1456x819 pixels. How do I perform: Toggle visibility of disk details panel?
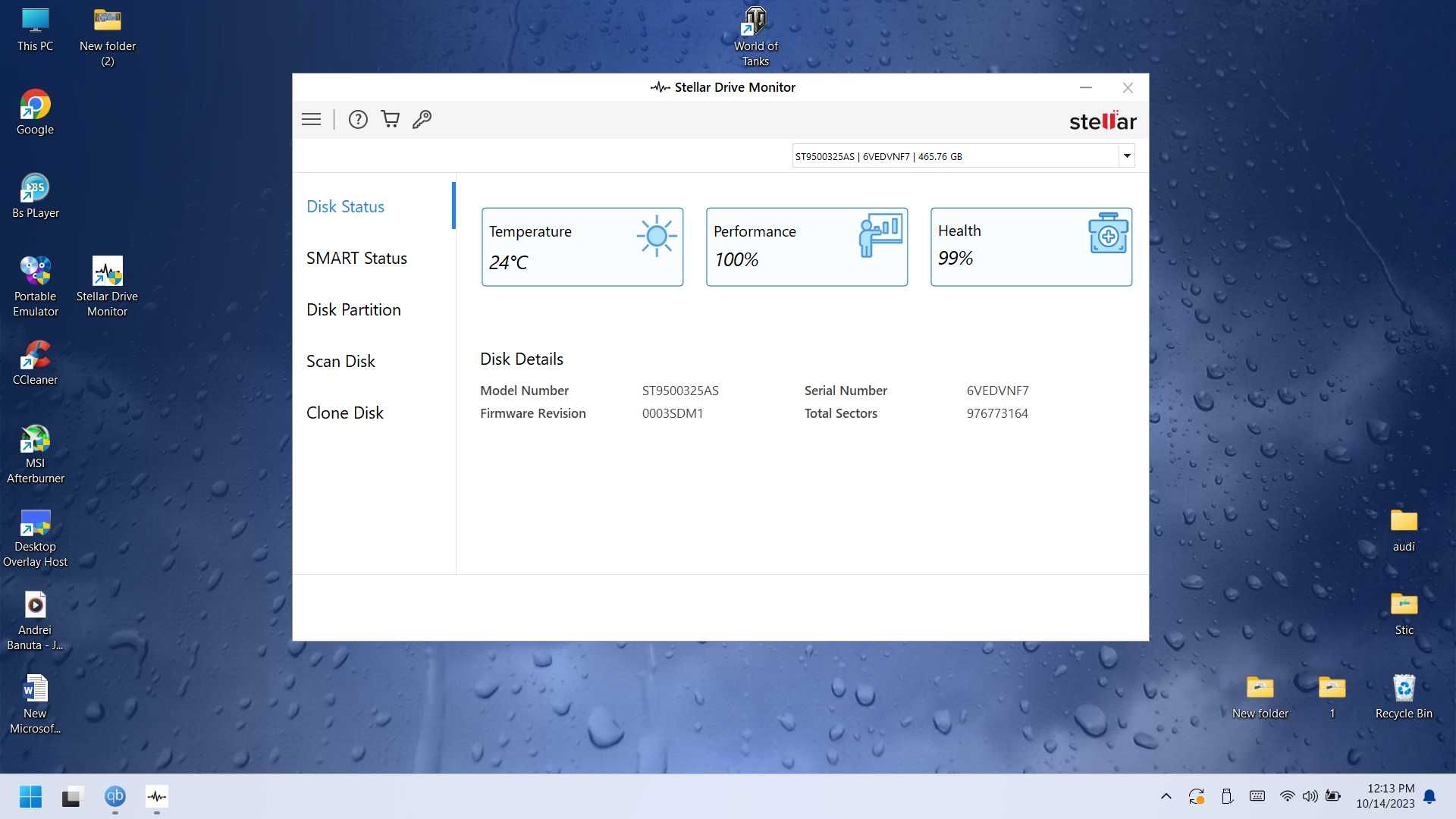[311, 119]
